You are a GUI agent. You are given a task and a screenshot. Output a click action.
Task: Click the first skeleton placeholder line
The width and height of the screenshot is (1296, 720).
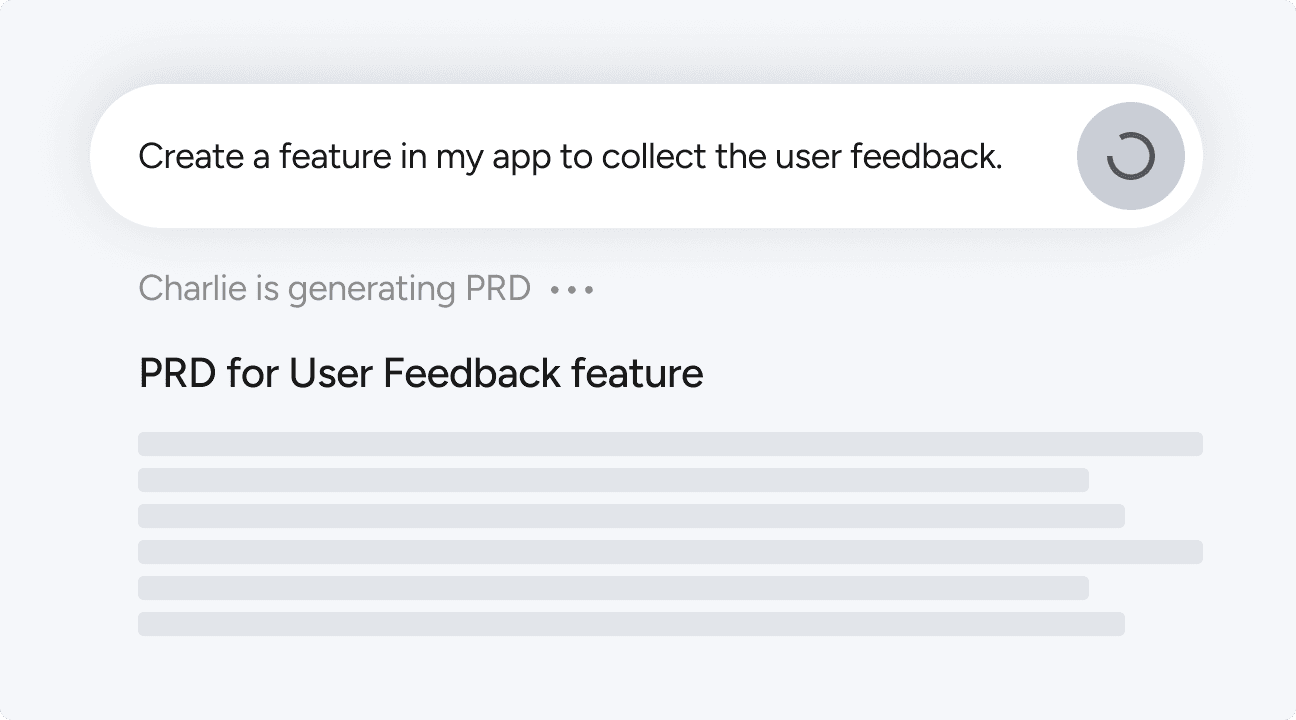tap(670, 444)
